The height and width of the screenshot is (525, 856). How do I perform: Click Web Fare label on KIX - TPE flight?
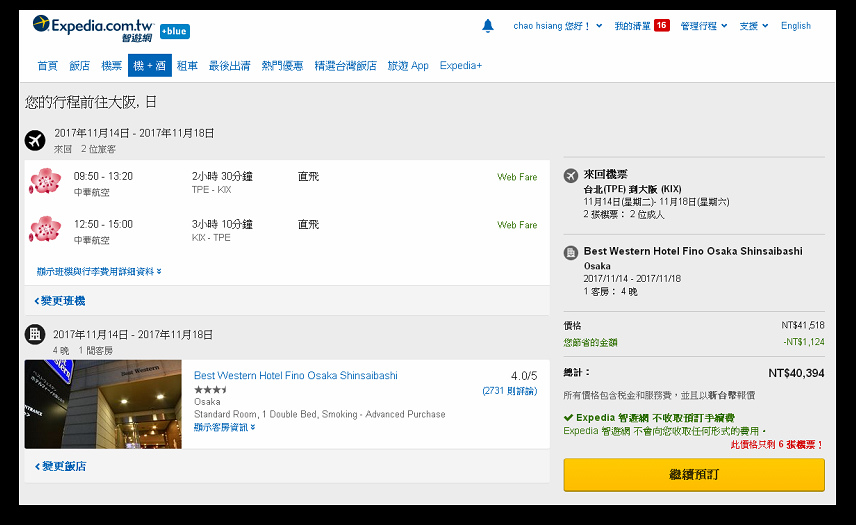pos(517,225)
